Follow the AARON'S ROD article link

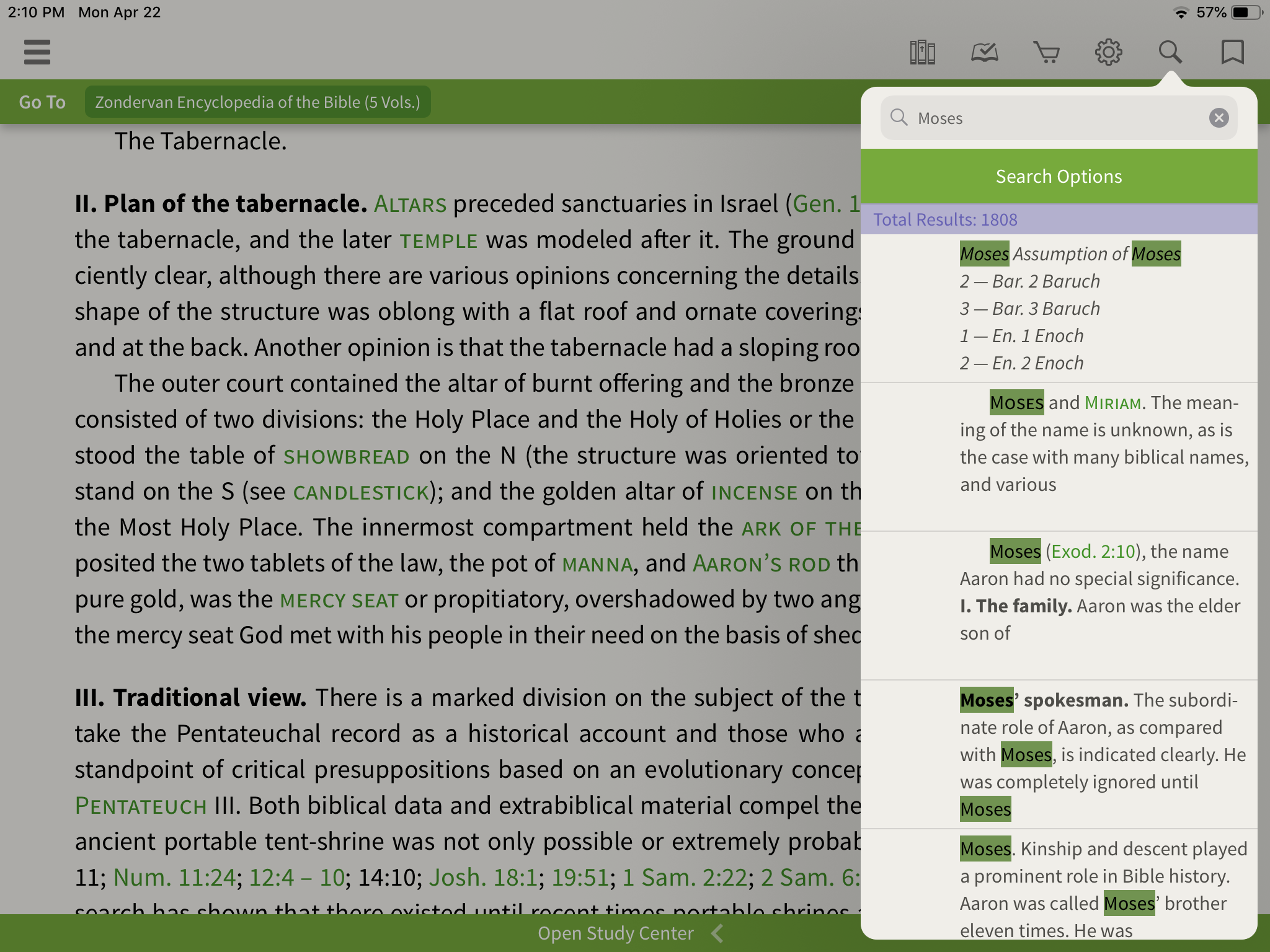pos(762,563)
